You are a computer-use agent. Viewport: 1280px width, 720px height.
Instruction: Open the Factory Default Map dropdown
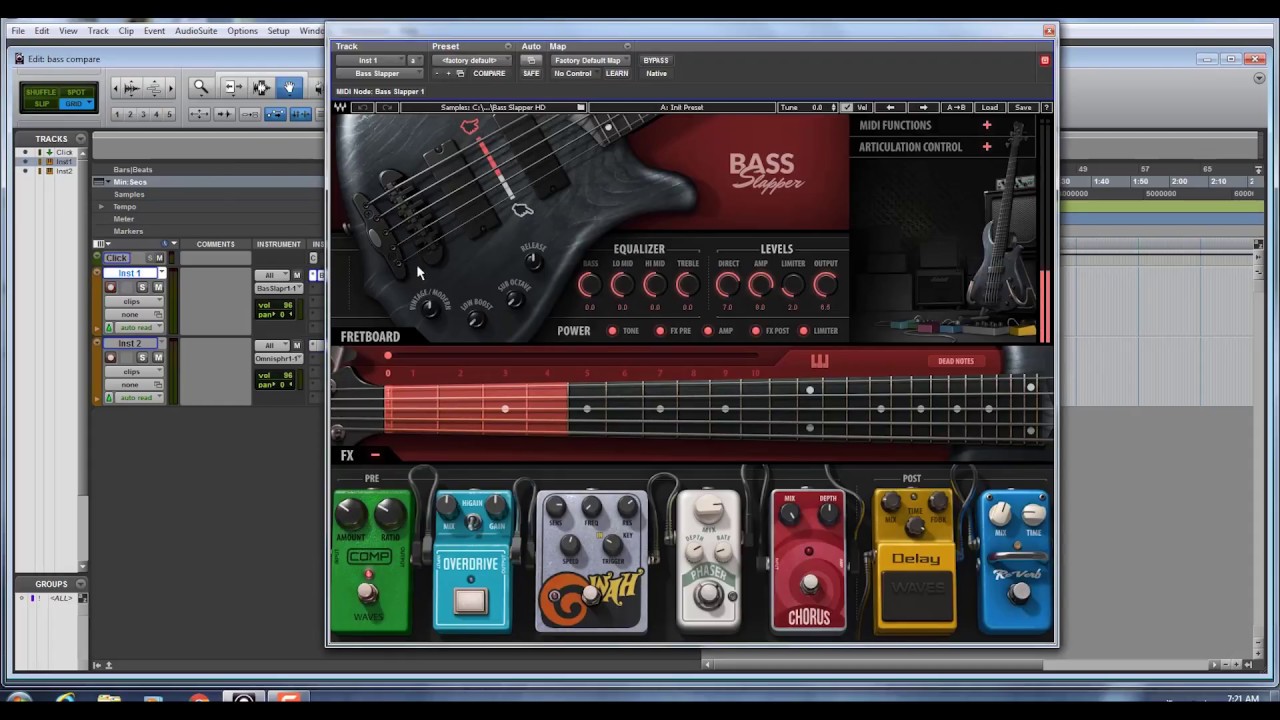590,60
